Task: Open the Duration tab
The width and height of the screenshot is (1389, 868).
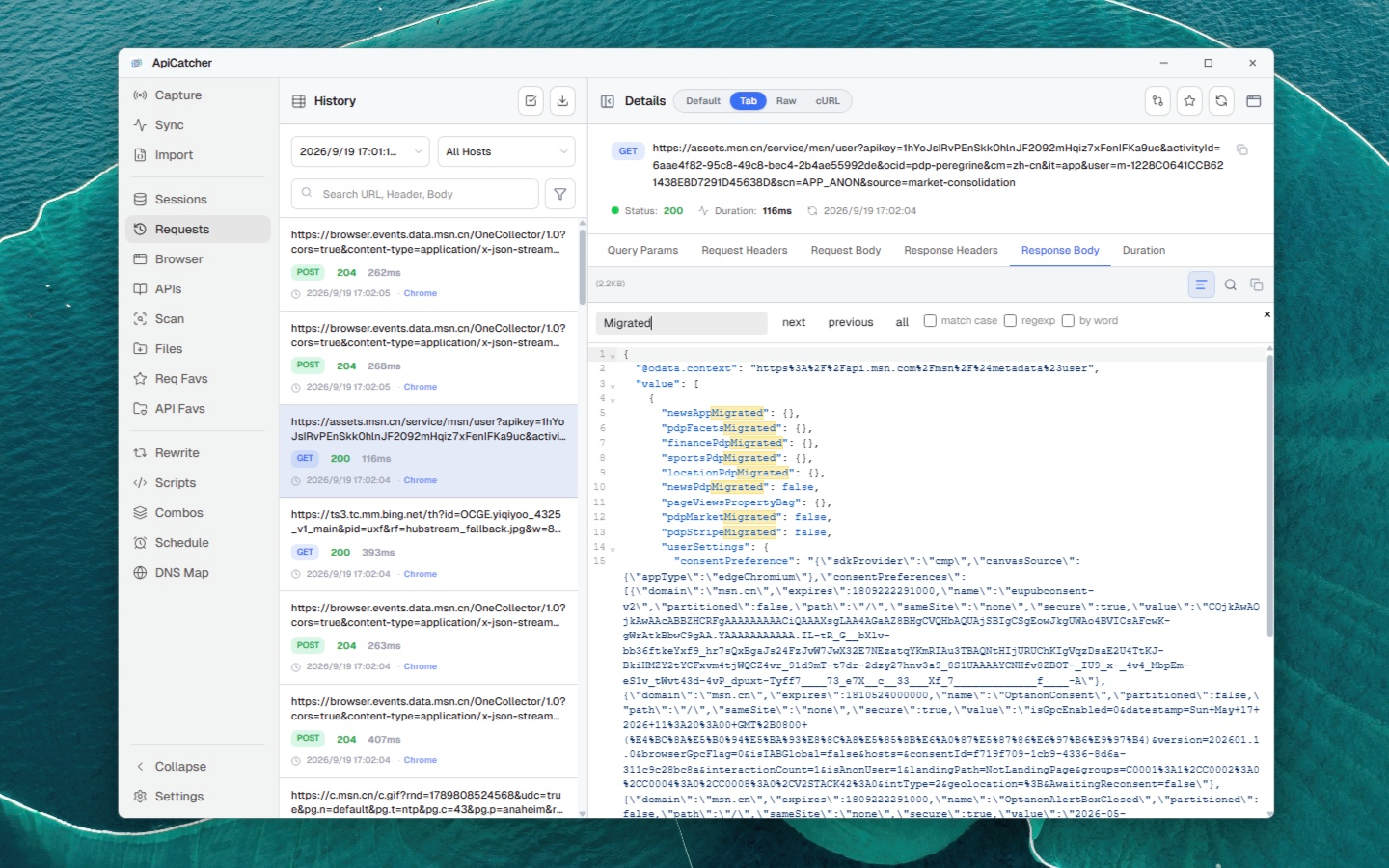Action: pyautogui.click(x=1144, y=251)
